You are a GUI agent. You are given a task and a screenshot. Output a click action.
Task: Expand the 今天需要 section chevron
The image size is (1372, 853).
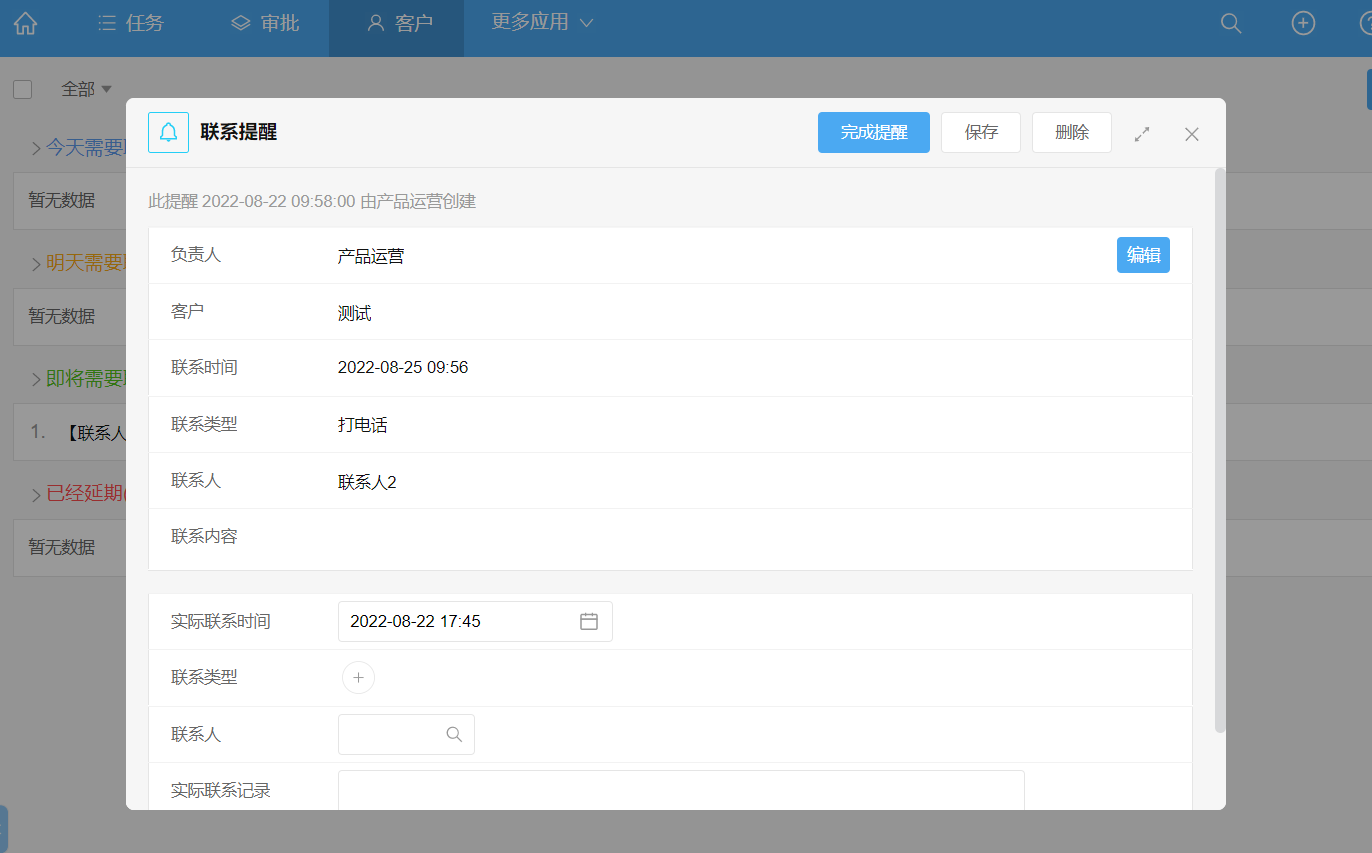pyautogui.click(x=36, y=149)
